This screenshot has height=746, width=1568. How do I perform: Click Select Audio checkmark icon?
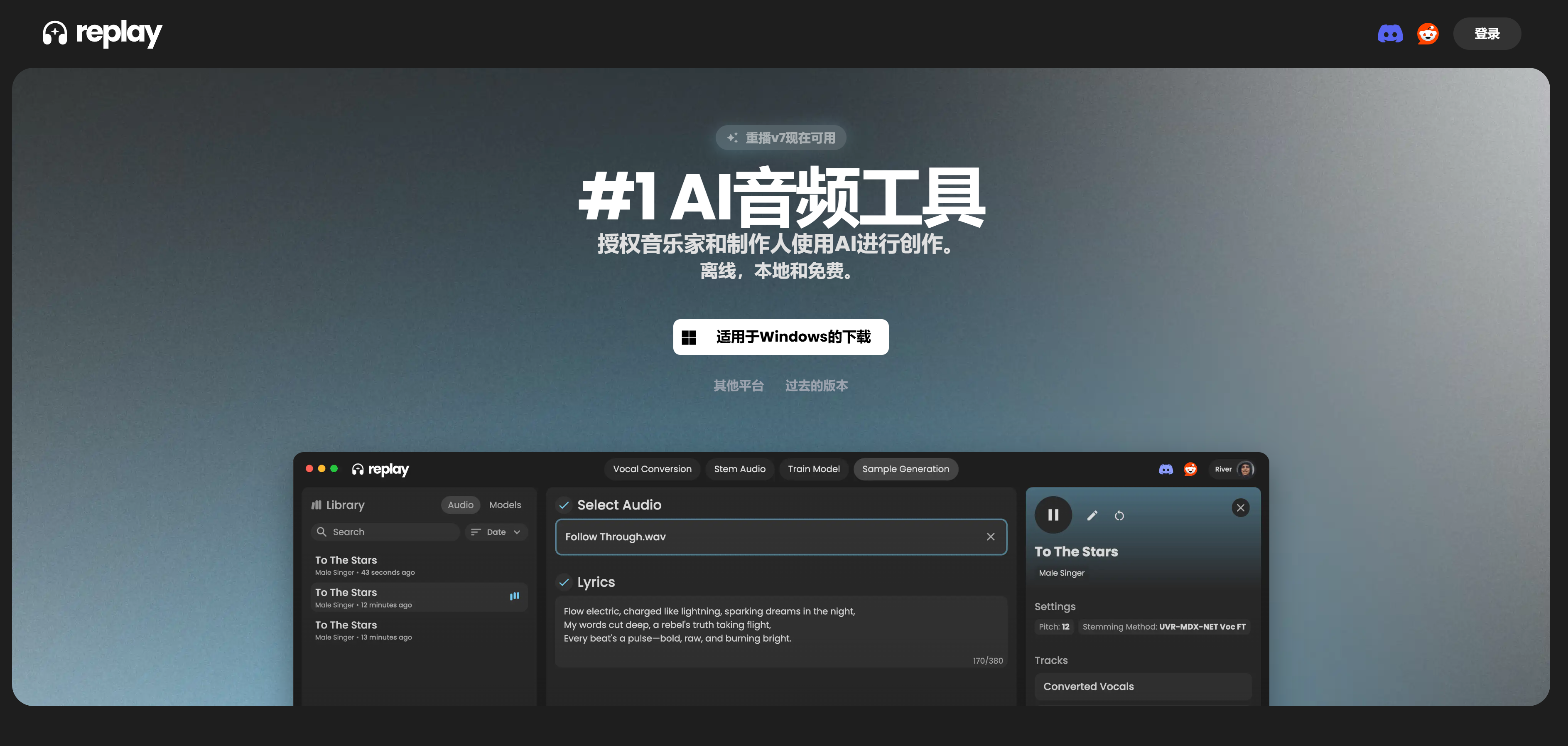[x=564, y=505]
